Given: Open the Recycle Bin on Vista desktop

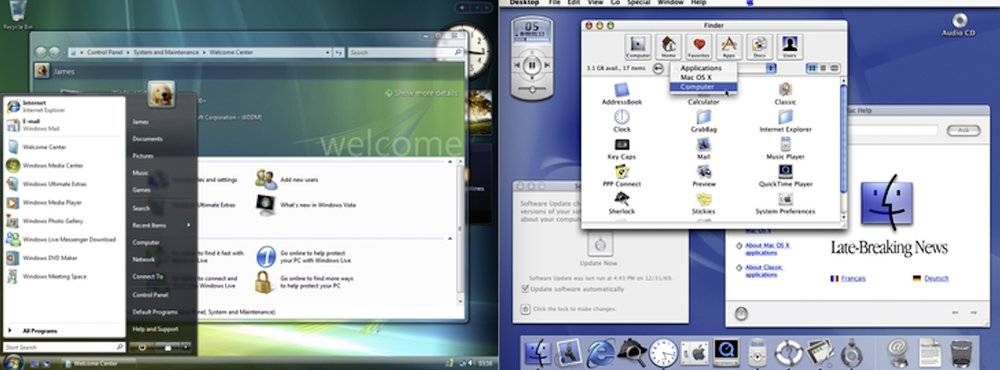Looking at the screenshot, I should [18, 15].
